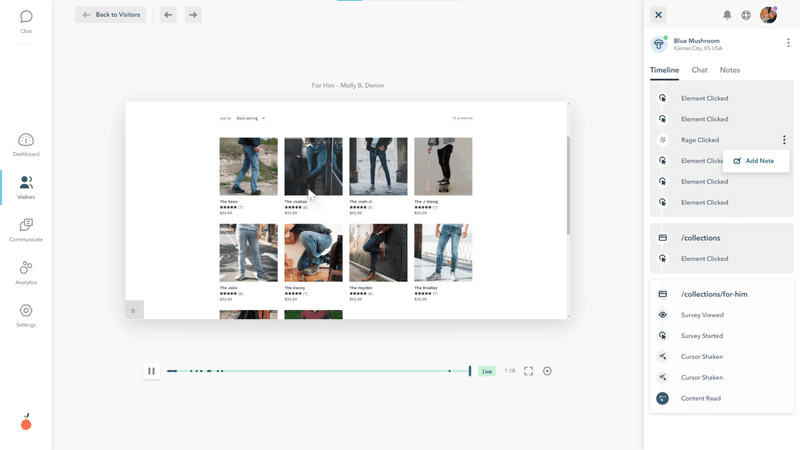Open the Best selling sort dropdown
The width and height of the screenshot is (800, 450).
(x=250, y=118)
